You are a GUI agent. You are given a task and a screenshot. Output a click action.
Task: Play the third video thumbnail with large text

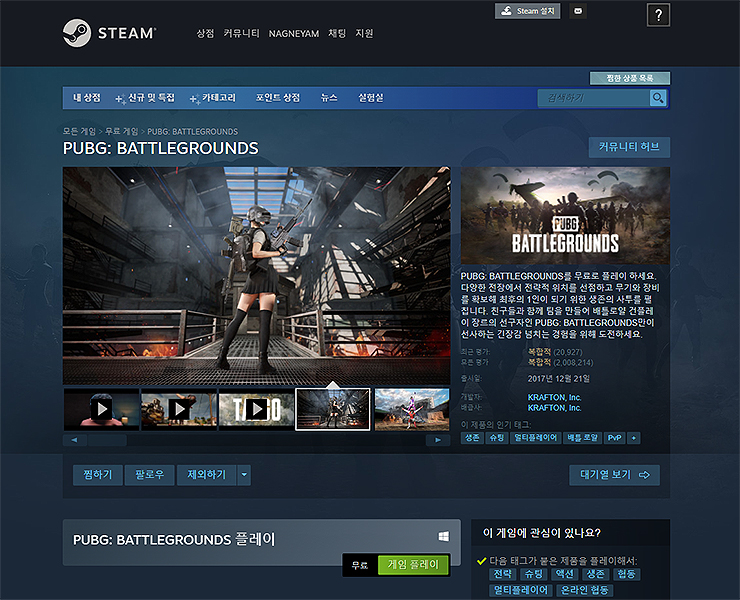coord(257,409)
